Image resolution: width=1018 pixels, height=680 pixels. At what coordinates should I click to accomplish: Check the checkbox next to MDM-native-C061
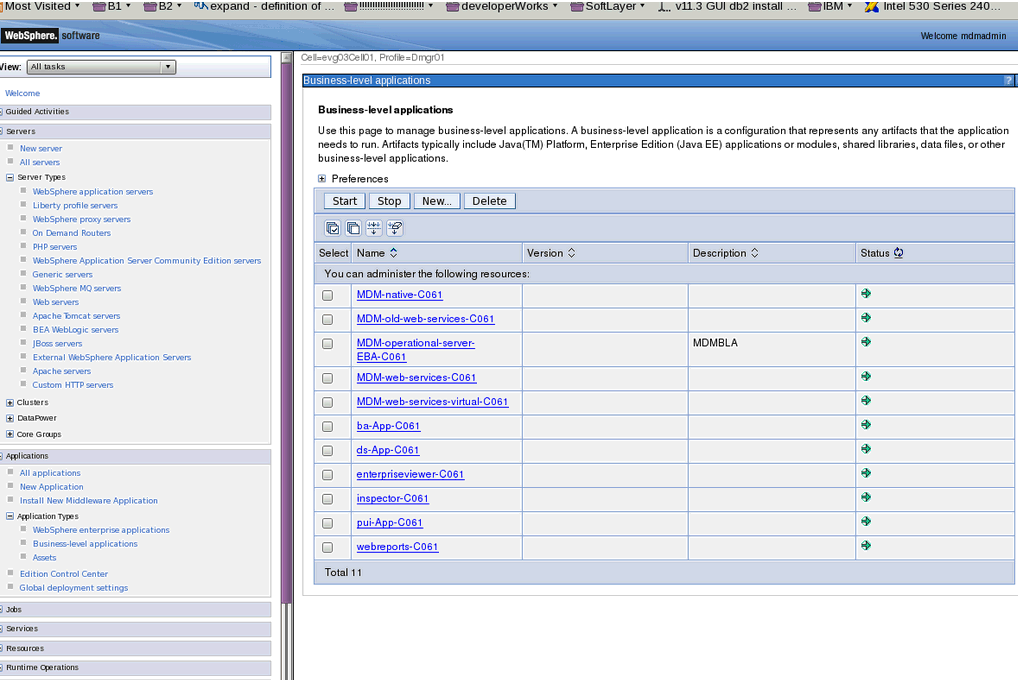[327, 294]
